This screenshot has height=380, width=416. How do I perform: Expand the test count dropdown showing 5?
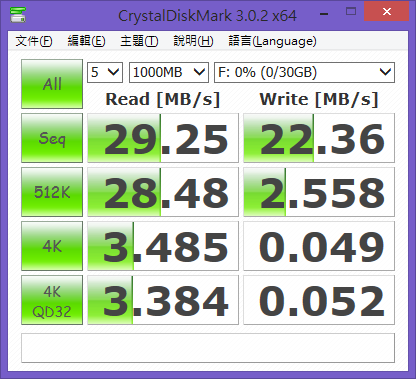click(105, 72)
